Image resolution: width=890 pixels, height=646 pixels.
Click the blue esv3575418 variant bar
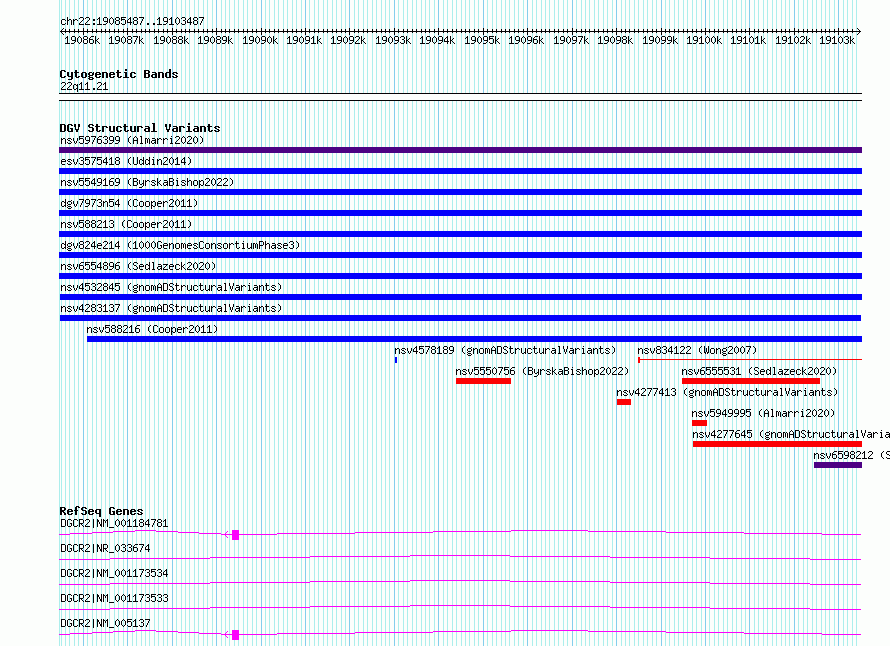[460, 171]
